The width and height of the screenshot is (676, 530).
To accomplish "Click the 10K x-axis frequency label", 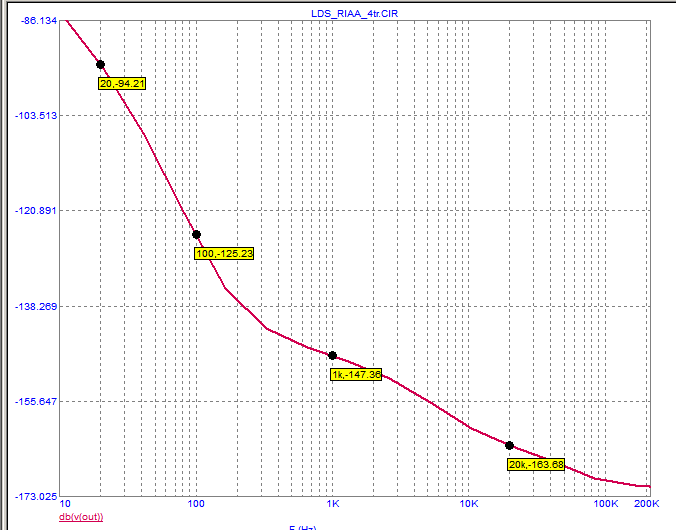I will point(469,504).
